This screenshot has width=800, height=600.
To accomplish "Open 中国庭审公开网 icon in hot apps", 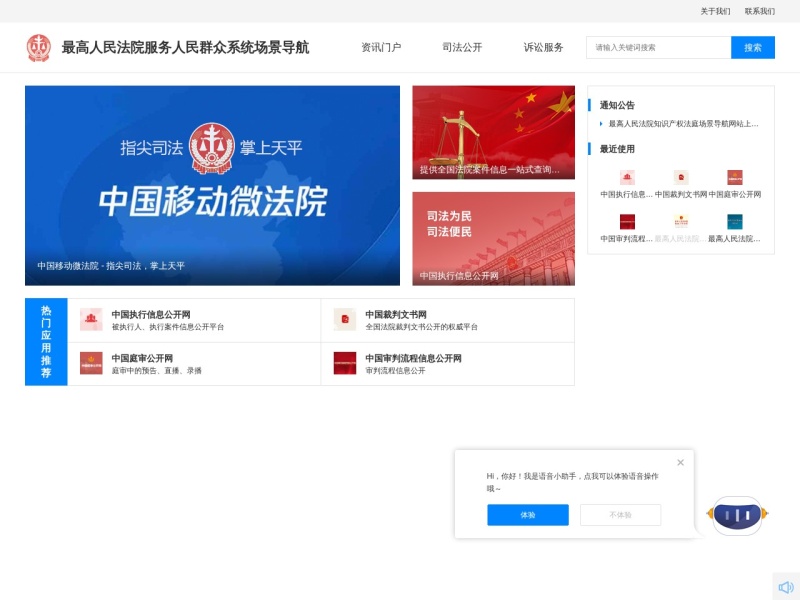I will pyautogui.click(x=91, y=363).
